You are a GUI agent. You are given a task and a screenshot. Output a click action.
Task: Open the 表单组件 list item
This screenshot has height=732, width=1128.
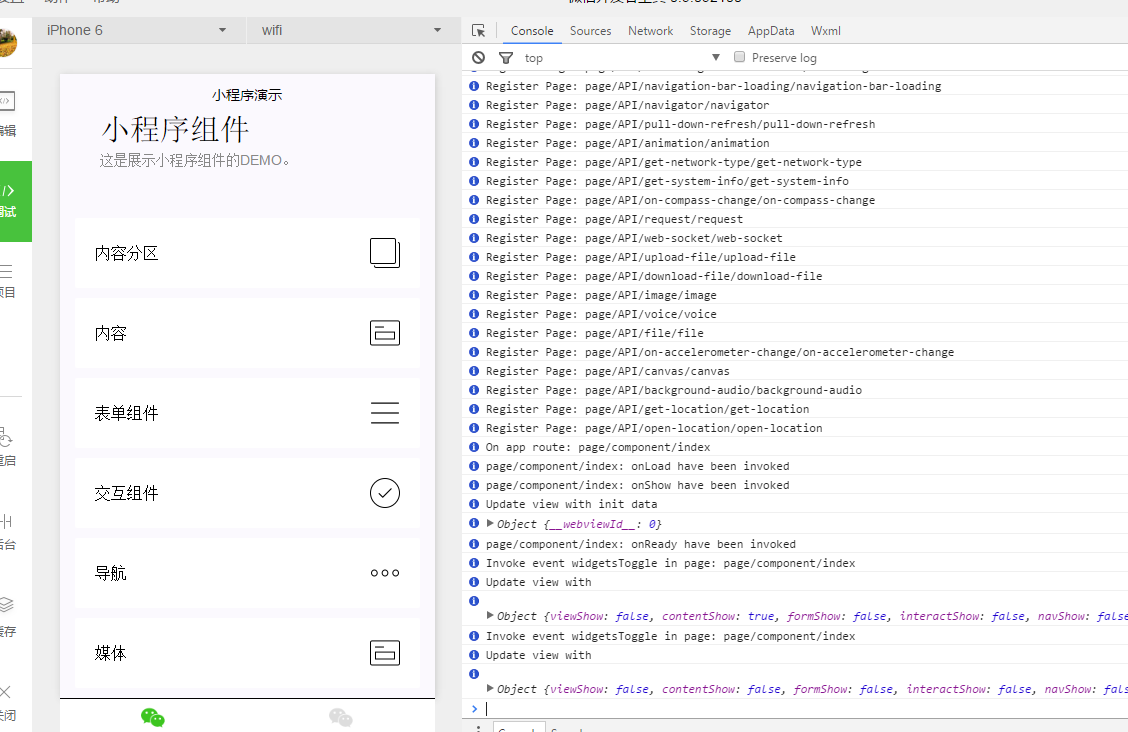[247, 413]
